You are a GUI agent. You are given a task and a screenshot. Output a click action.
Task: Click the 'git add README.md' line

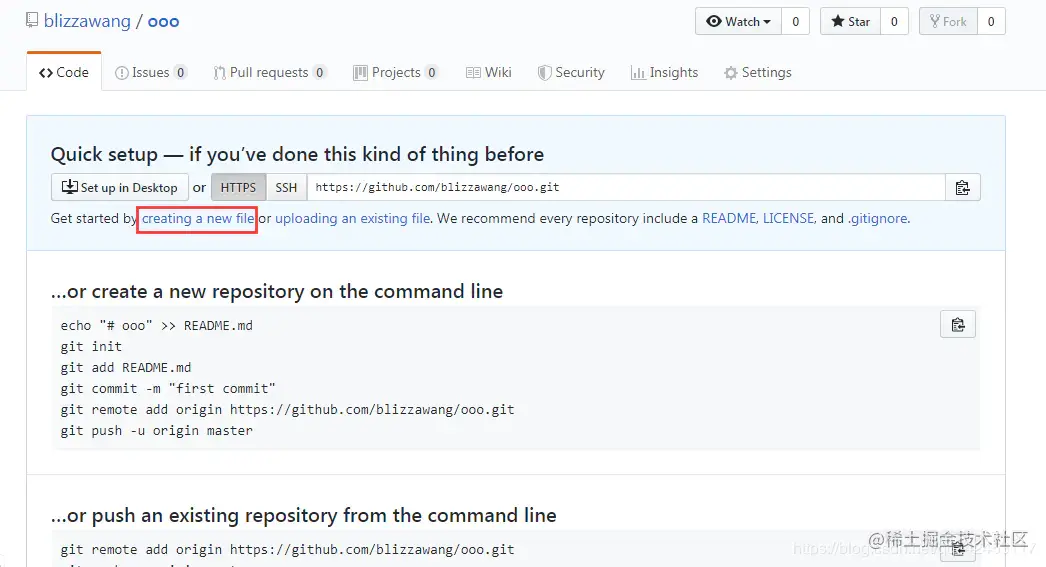point(126,368)
